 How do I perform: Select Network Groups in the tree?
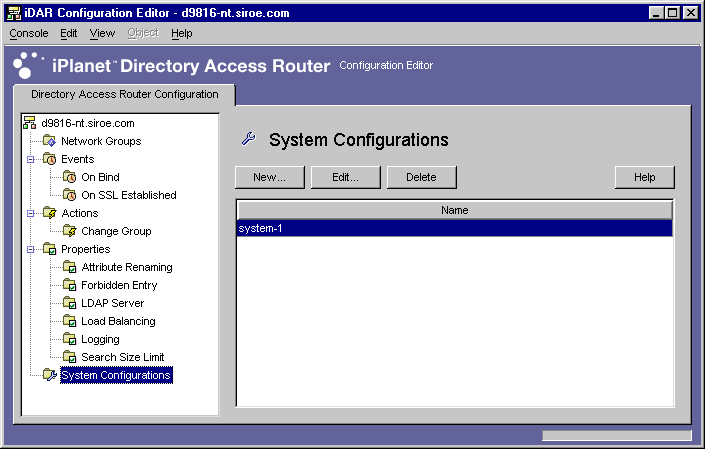pos(101,141)
